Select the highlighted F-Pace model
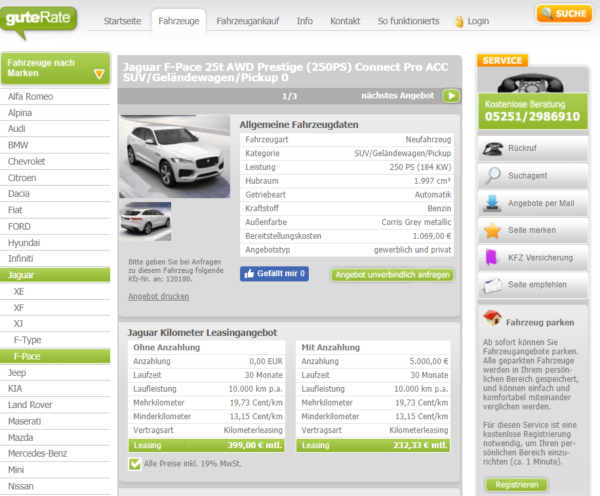This screenshot has height=496, width=600. [55, 357]
